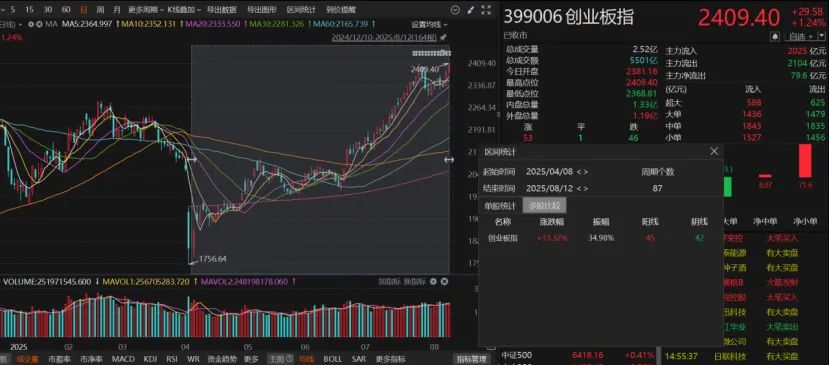Close the volume sub-chart with X icon
830x365 pixels.
pyautogui.click(x=444, y=282)
